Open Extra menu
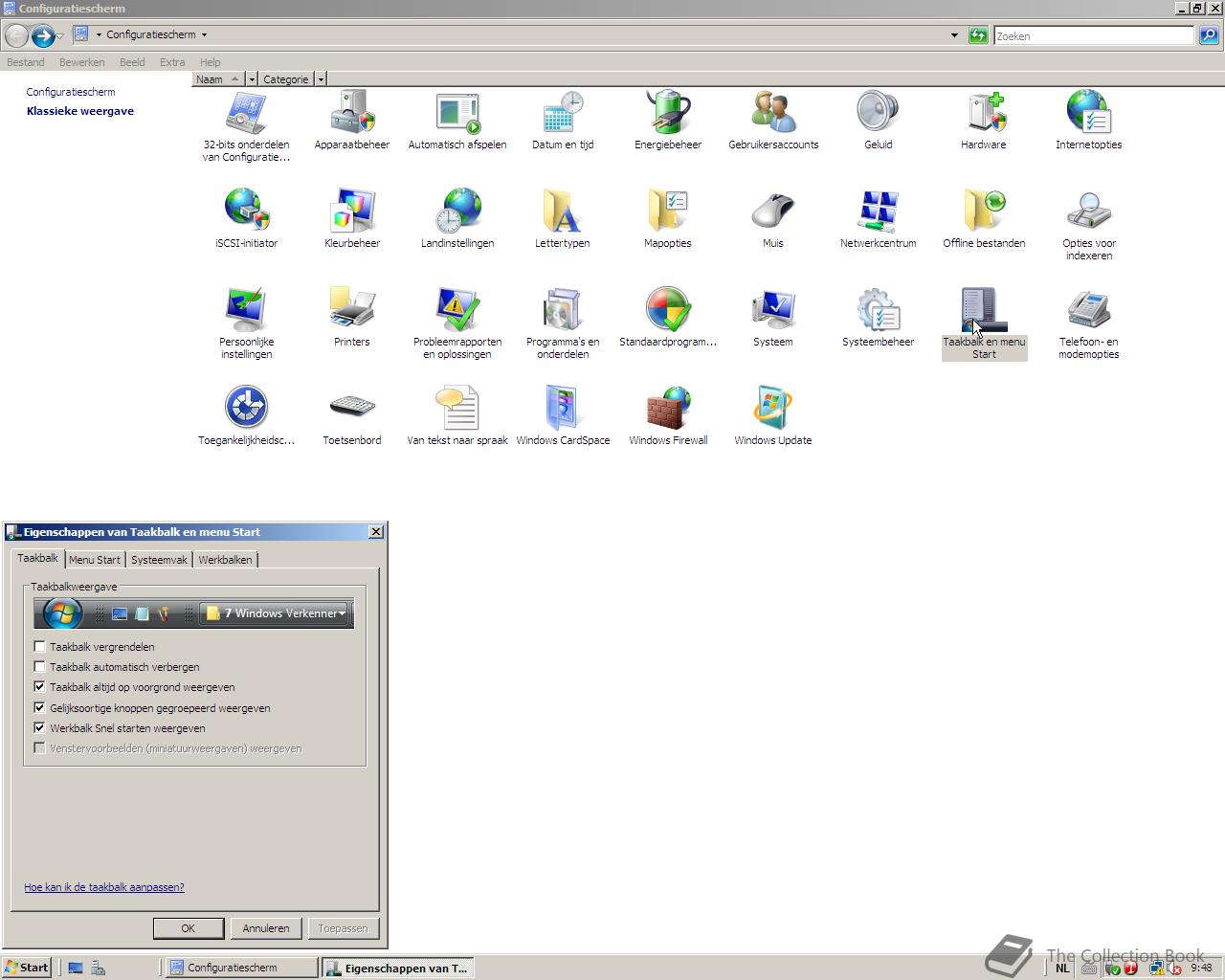The image size is (1225, 980). pyautogui.click(x=172, y=62)
